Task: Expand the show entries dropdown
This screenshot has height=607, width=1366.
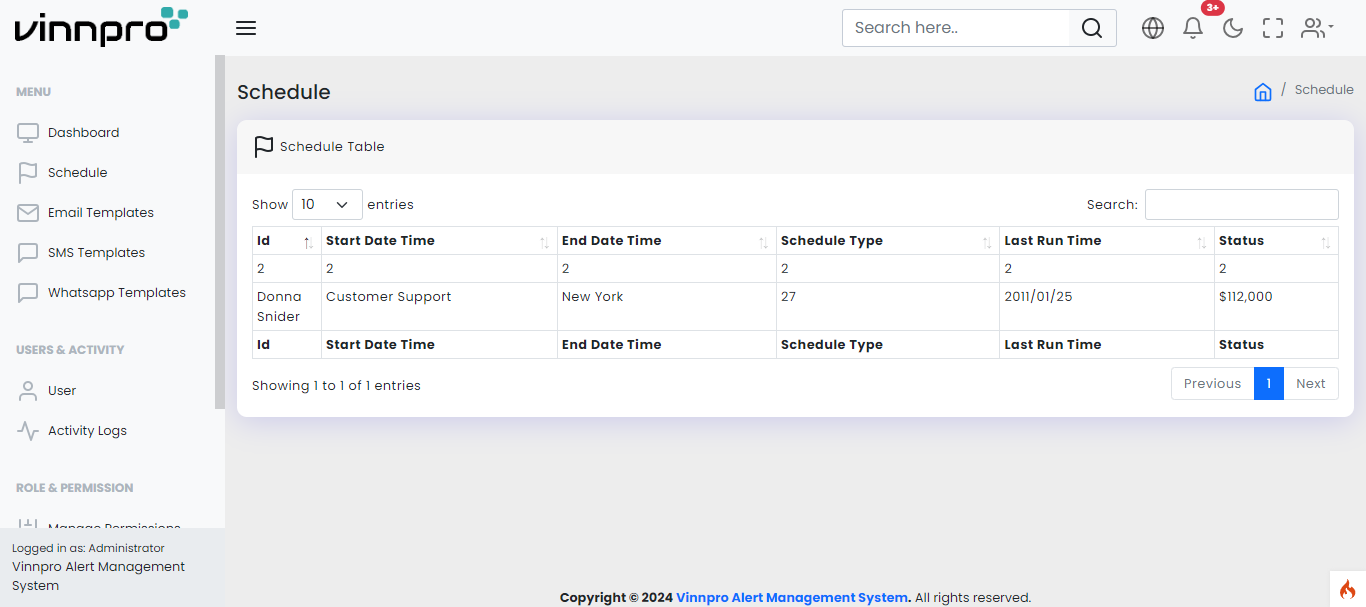Action: click(x=327, y=204)
